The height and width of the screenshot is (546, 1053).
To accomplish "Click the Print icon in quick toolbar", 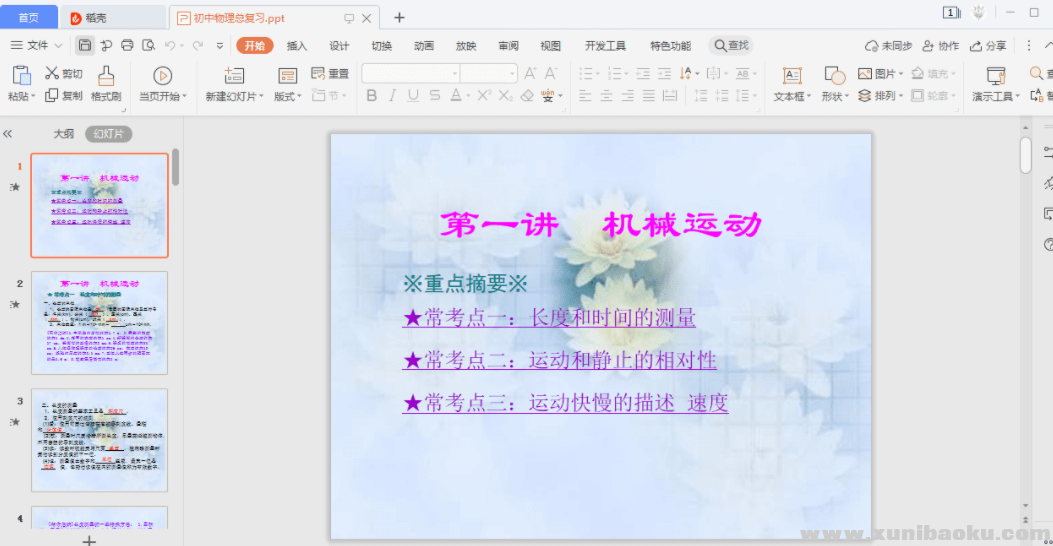I will point(127,45).
